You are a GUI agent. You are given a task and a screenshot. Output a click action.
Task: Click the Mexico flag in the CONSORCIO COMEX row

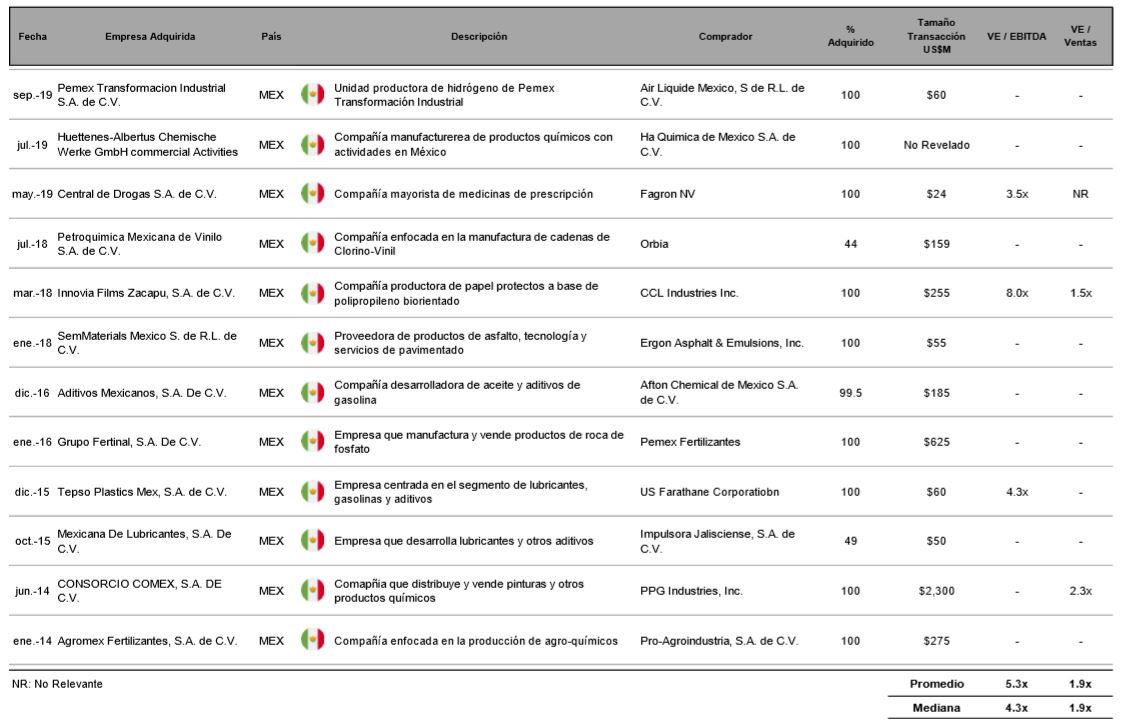312,591
